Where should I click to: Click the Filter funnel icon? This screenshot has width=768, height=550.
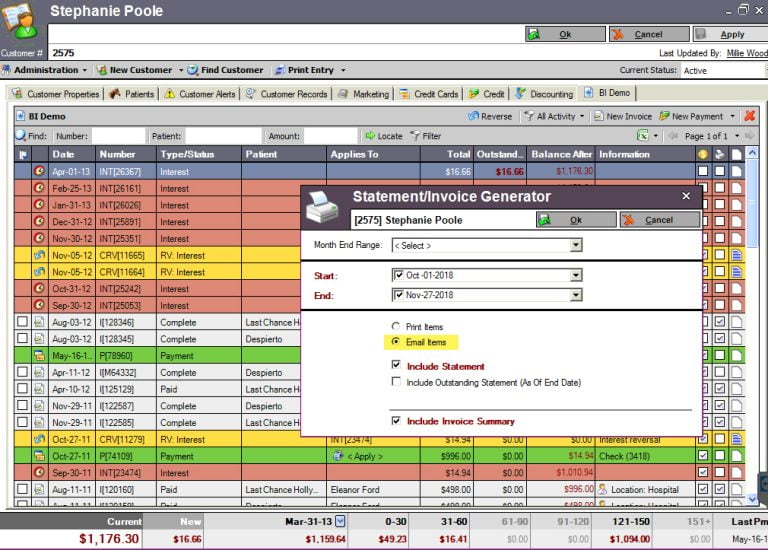tap(414, 136)
